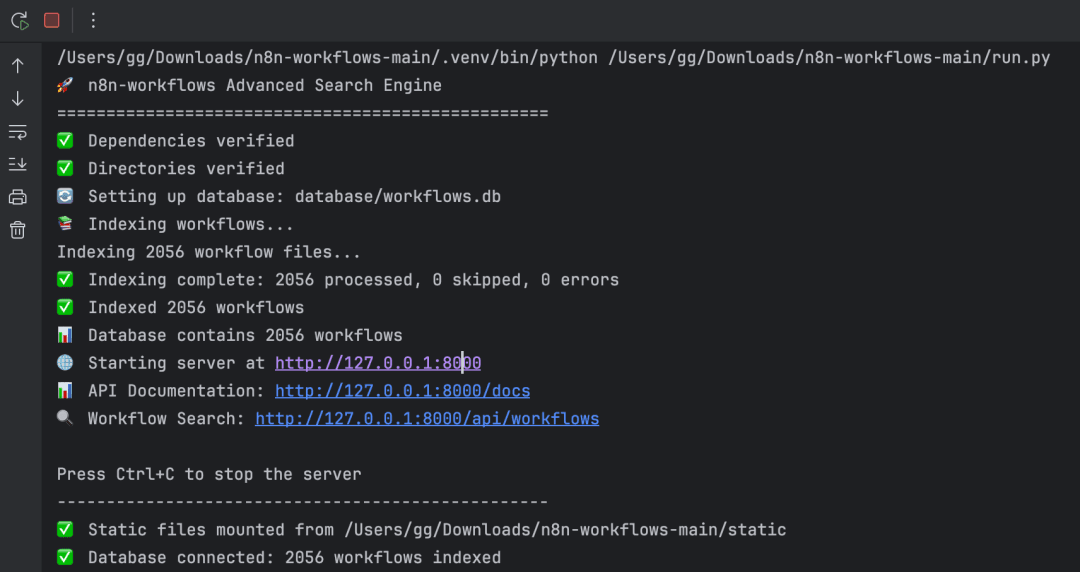1080x572 pixels.
Task: Jump up the stack trace arrow
Action: click(18, 65)
